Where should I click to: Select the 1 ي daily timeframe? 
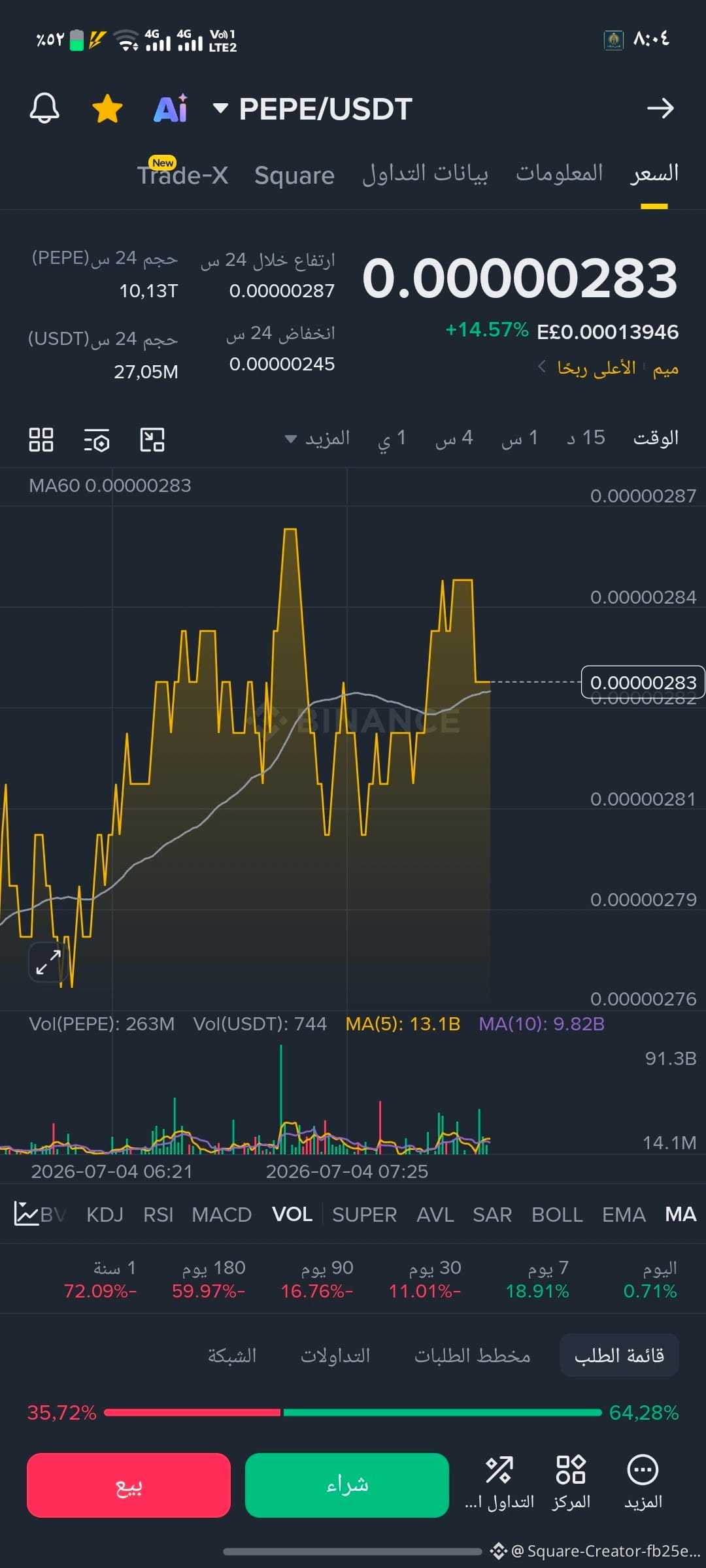tap(392, 438)
